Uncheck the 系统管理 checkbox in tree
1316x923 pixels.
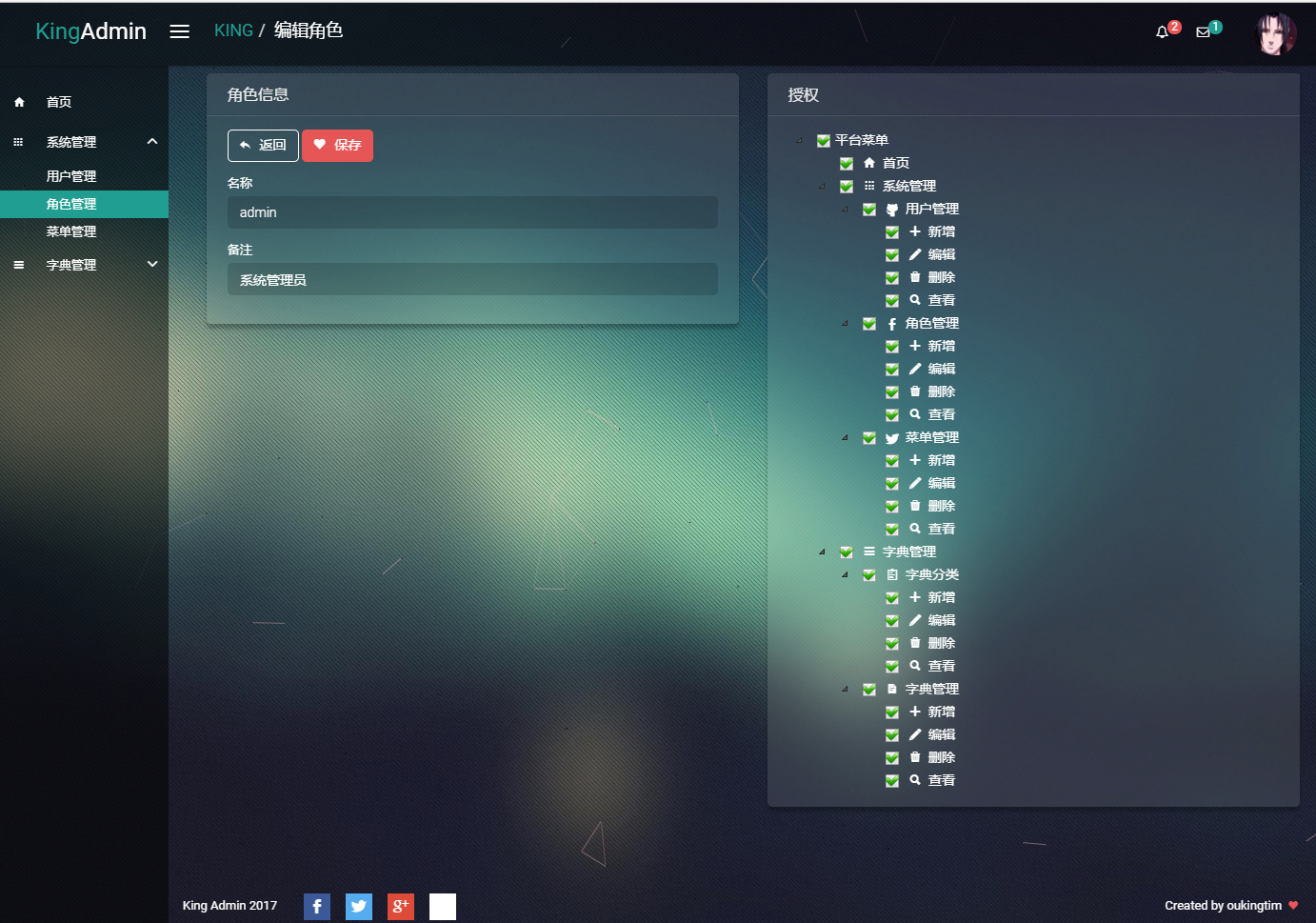coord(847,187)
